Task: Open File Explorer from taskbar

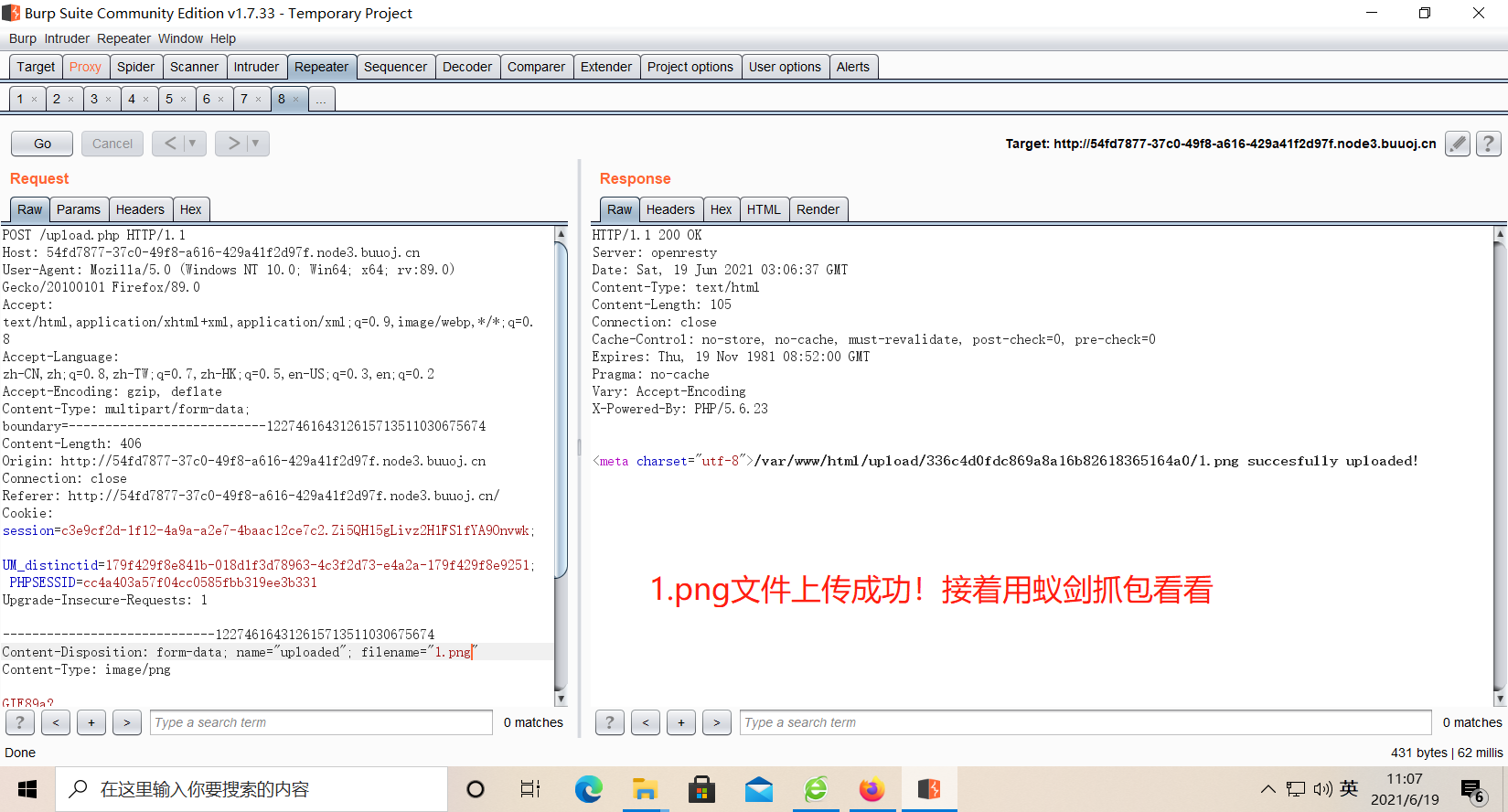Action: pyautogui.click(x=645, y=789)
